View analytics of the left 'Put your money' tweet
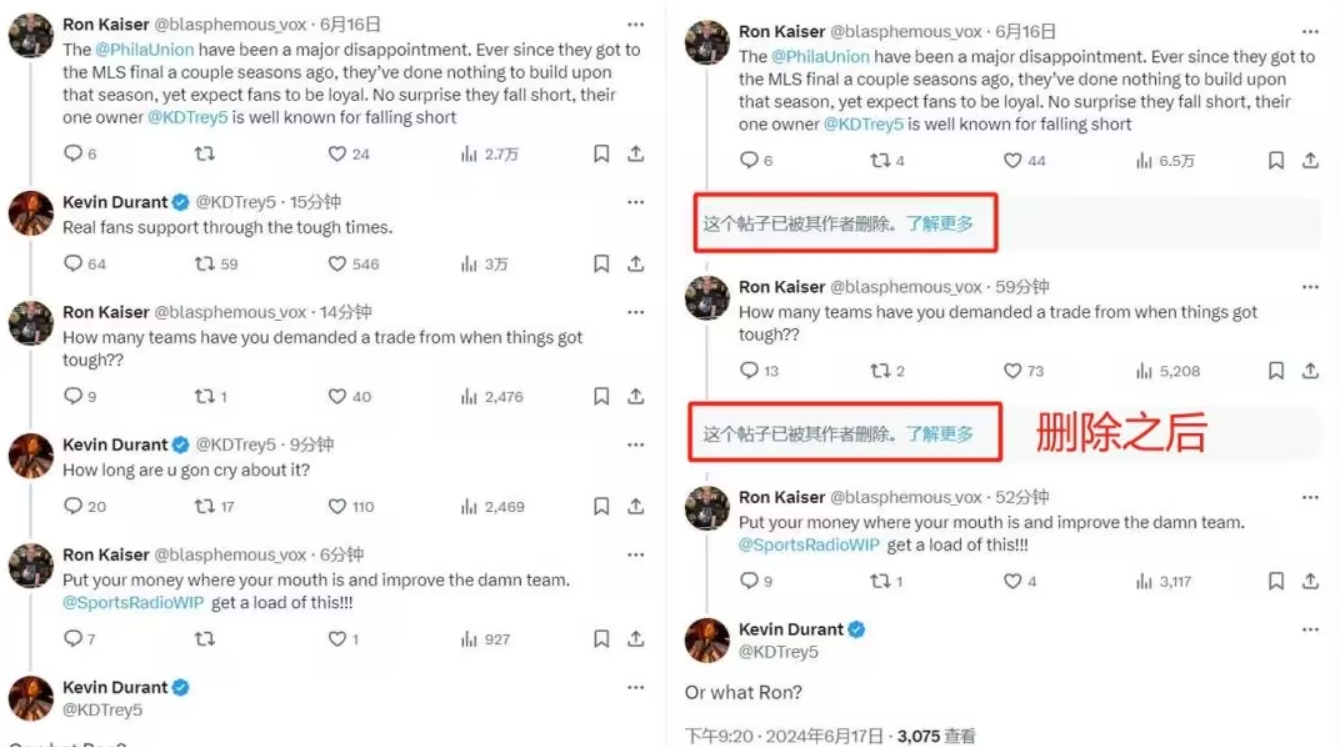The width and height of the screenshot is (1341, 747). [469, 639]
